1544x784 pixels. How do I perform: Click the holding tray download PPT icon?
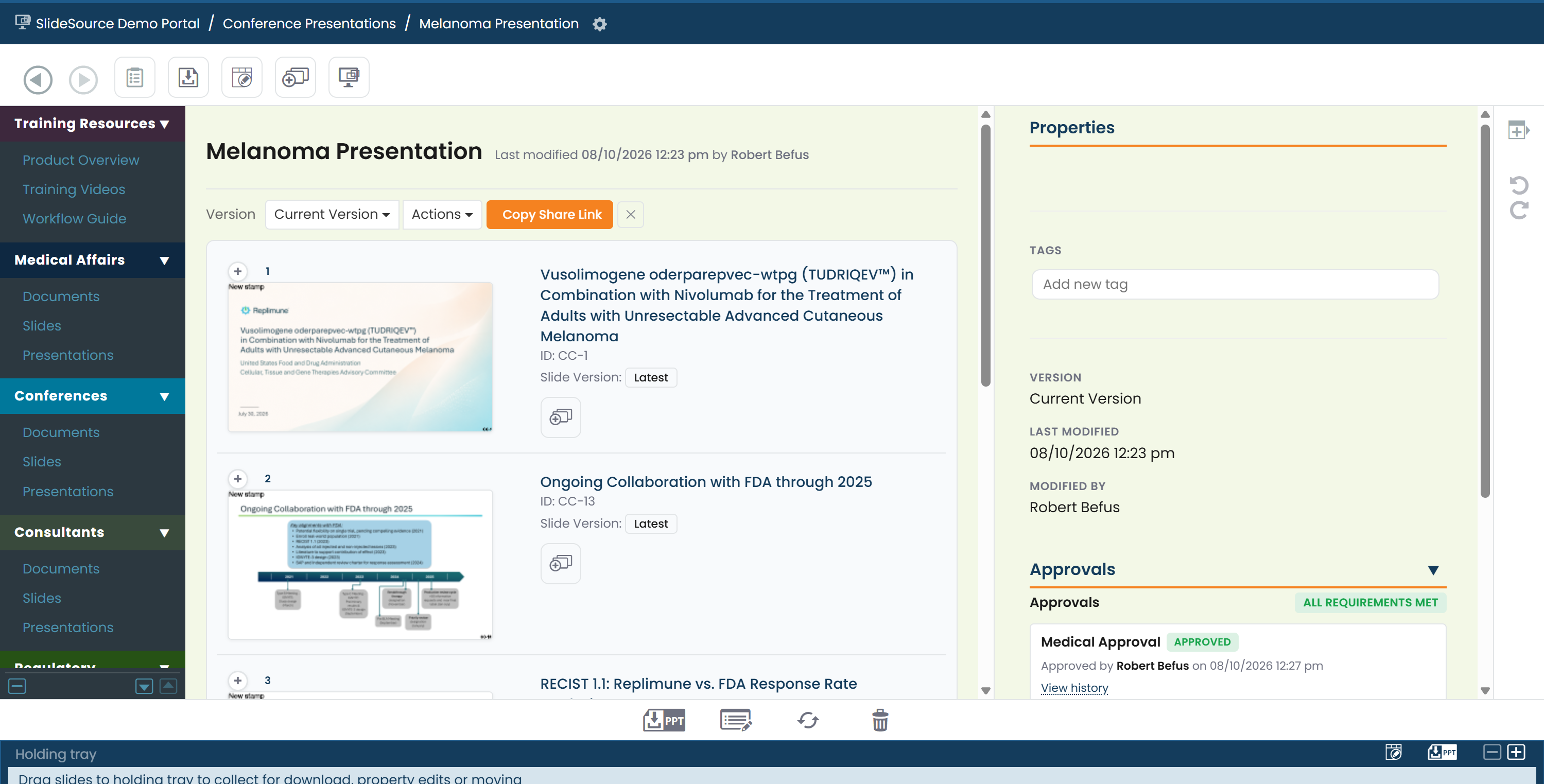pos(1442,752)
